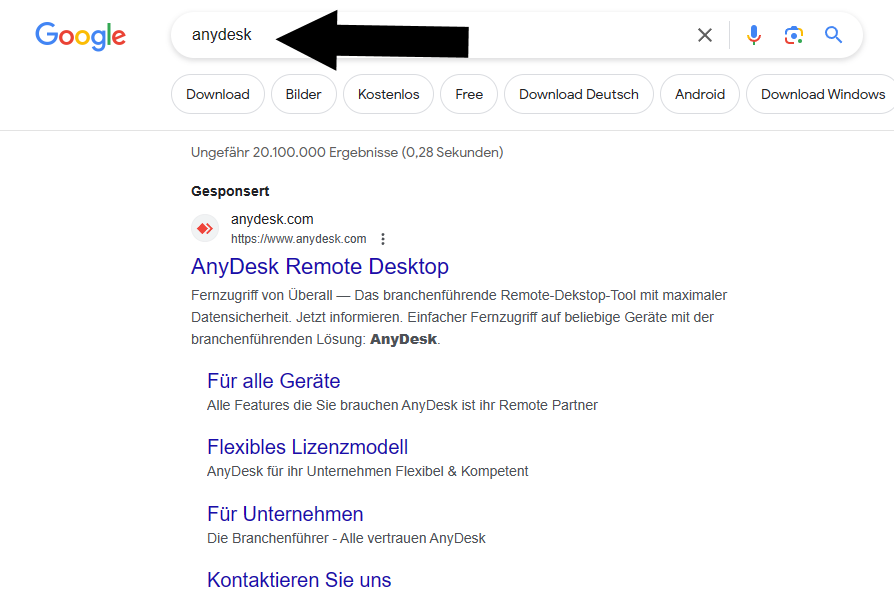
Task: Choose the Android suggestion chip
Action: pos(700,94)
